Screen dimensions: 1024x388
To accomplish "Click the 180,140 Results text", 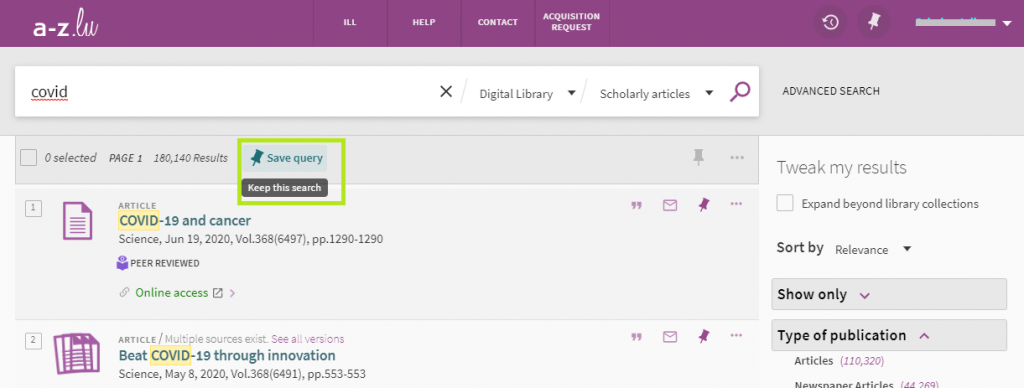I will (191, 158).
